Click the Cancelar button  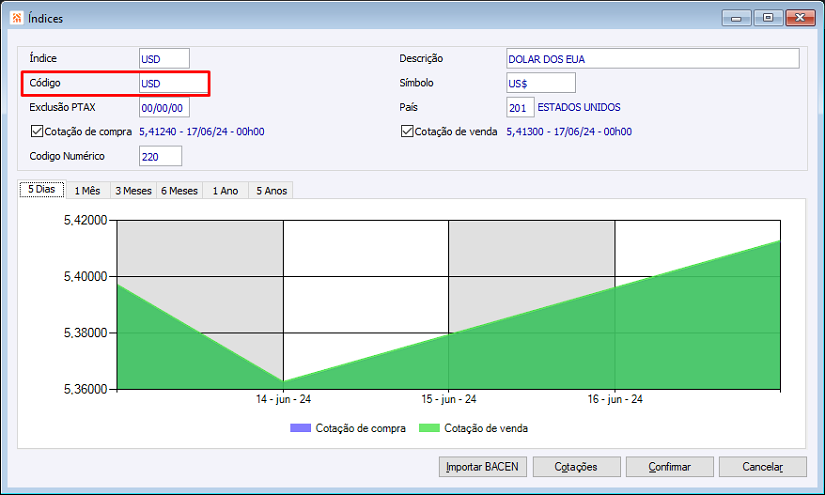click(762, 467)
